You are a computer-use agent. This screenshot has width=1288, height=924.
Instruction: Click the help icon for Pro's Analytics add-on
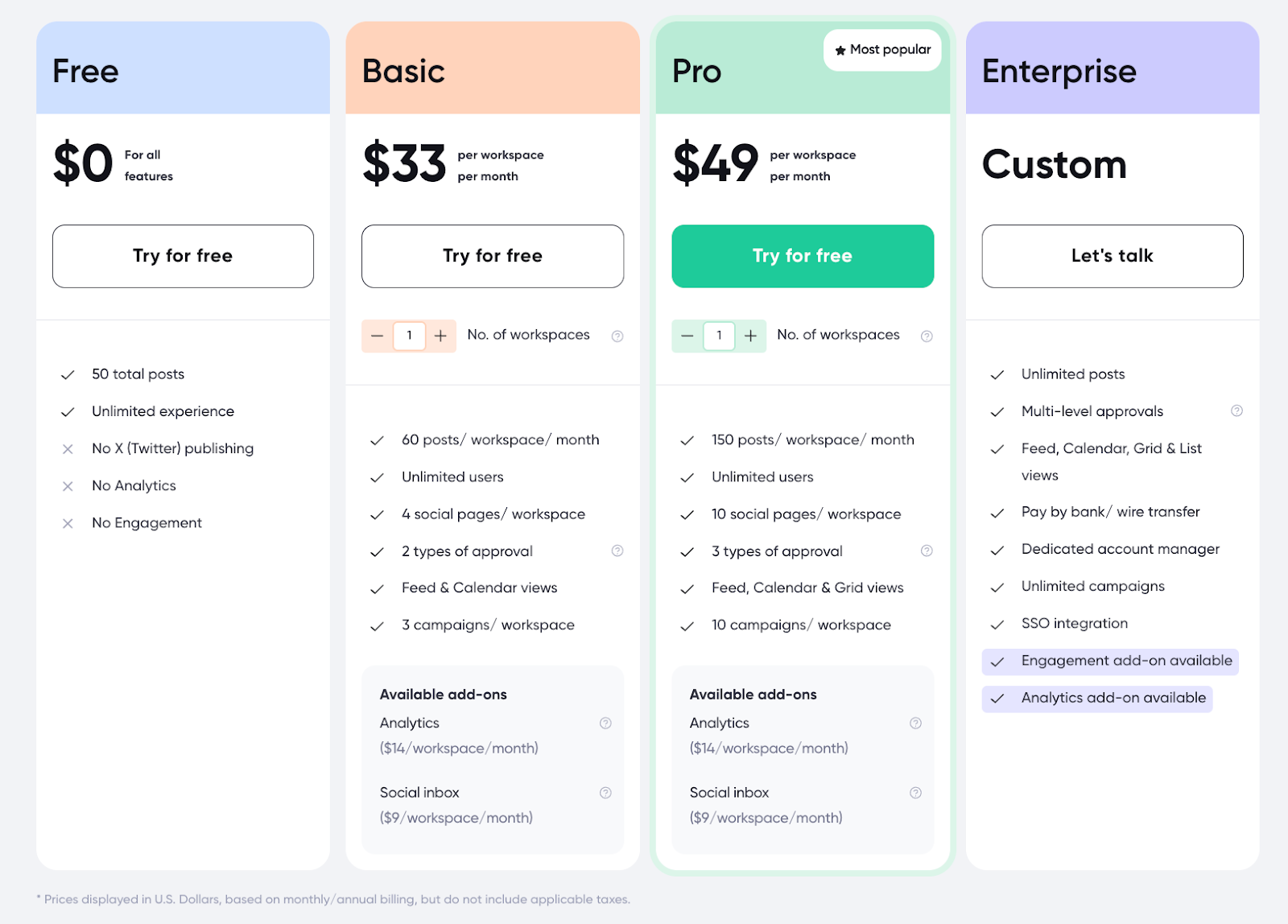(x=915, y=724)
